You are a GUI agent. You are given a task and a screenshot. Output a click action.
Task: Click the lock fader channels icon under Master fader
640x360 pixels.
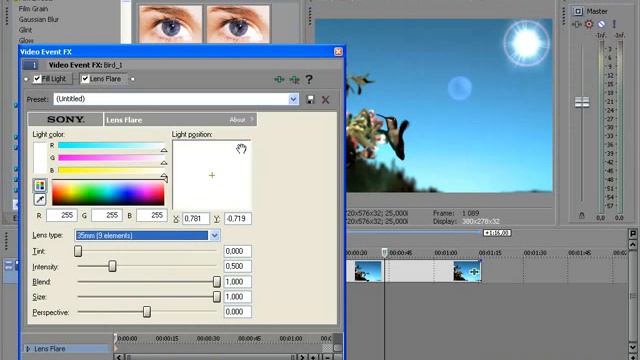coord(582,216)
